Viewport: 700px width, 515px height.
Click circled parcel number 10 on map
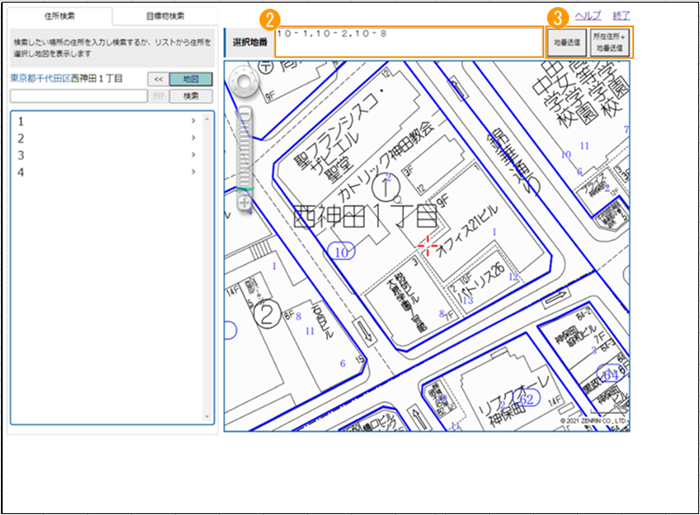343,252
